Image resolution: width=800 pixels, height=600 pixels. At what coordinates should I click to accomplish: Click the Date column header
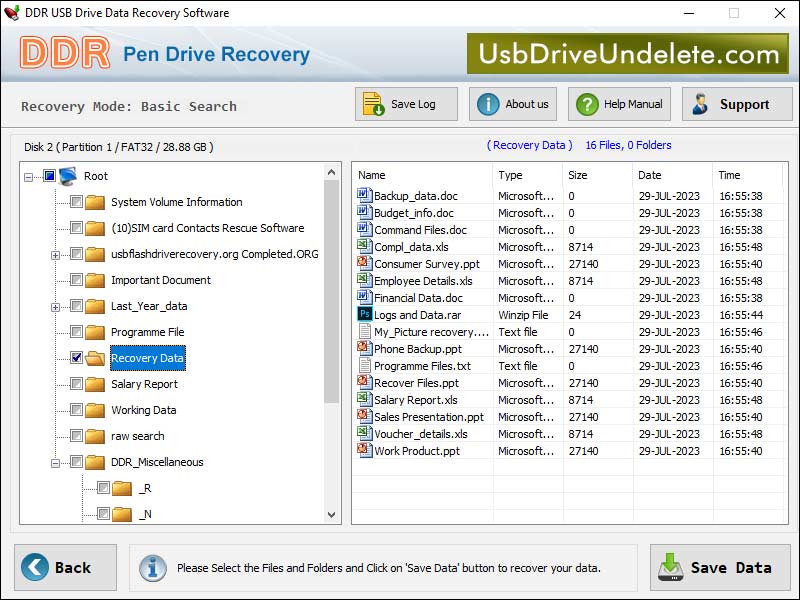(672, 175)
